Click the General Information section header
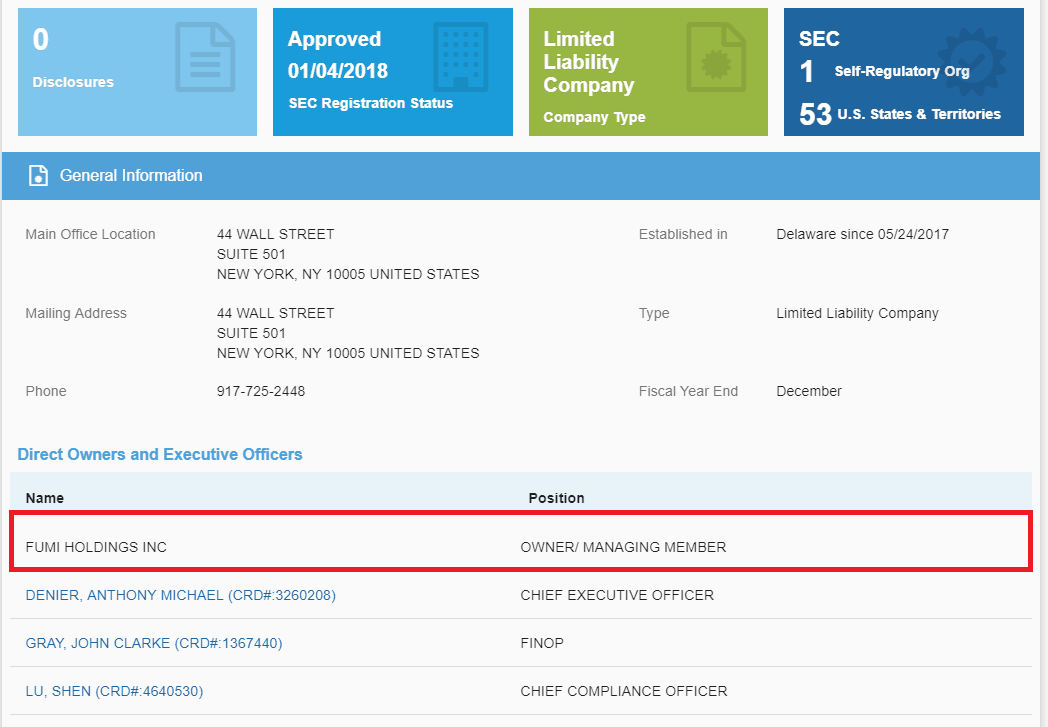The height and width of the screenshot is (727, 1048). point(131,176)
